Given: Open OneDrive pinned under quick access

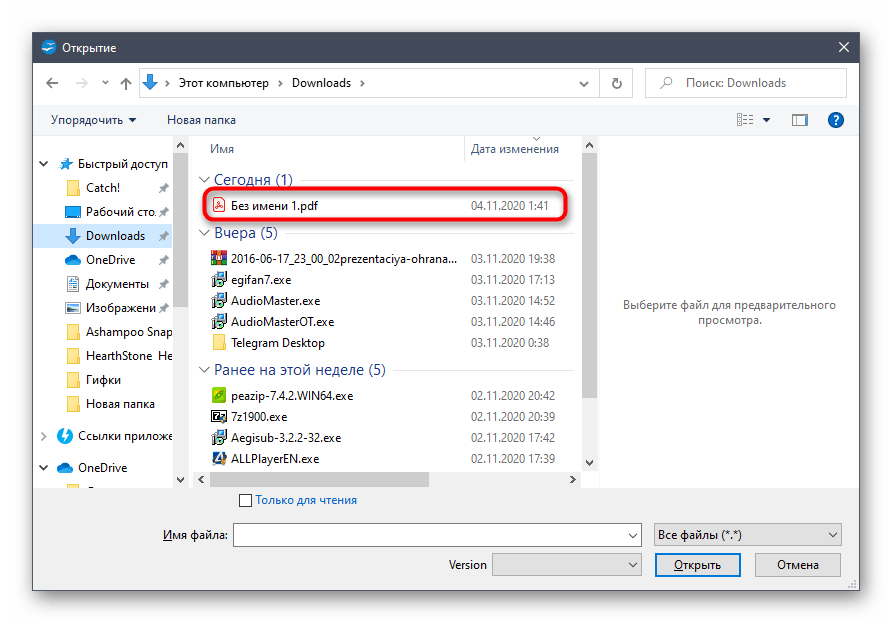Looking at the screenshot, I should point(110,260).
